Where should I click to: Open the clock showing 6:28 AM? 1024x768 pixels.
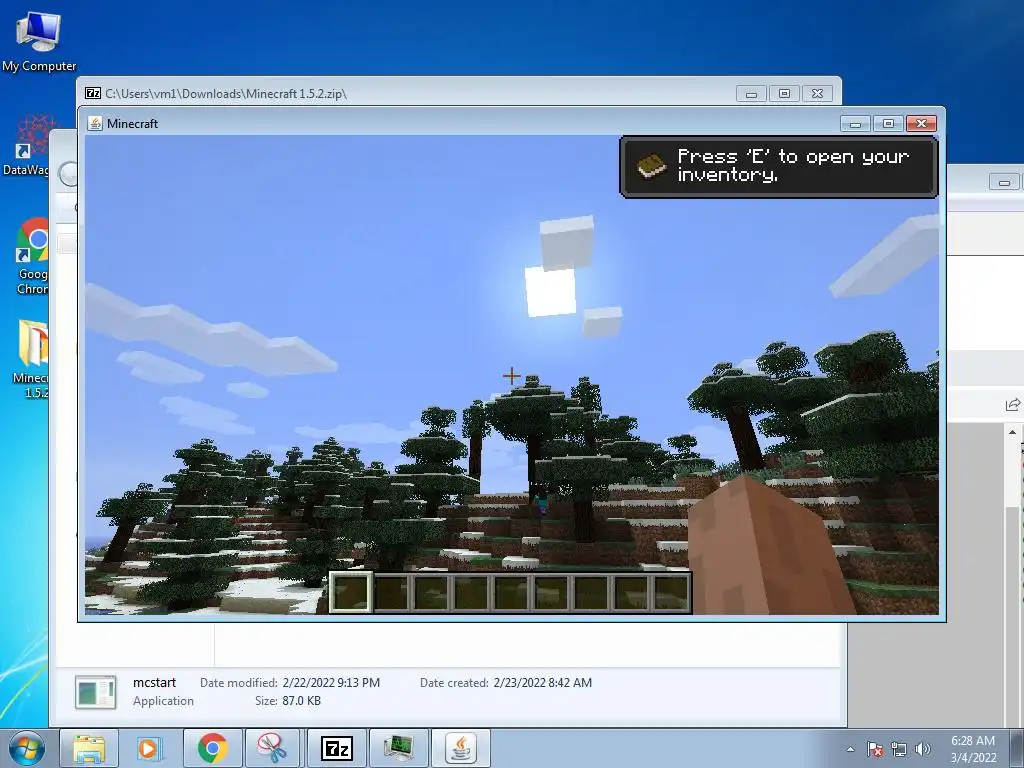[x=973, y=749]
